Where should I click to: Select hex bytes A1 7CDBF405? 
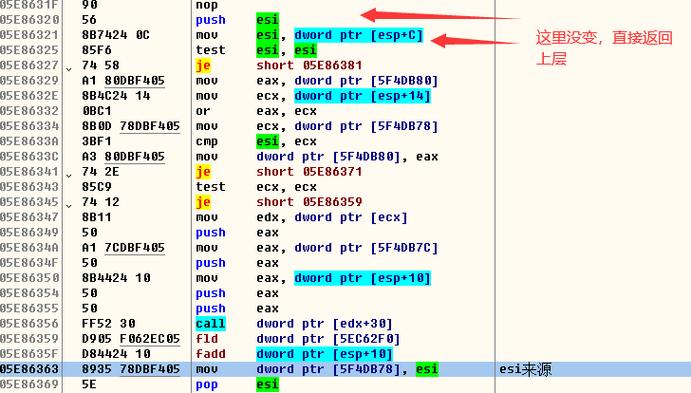click(123, 248)
